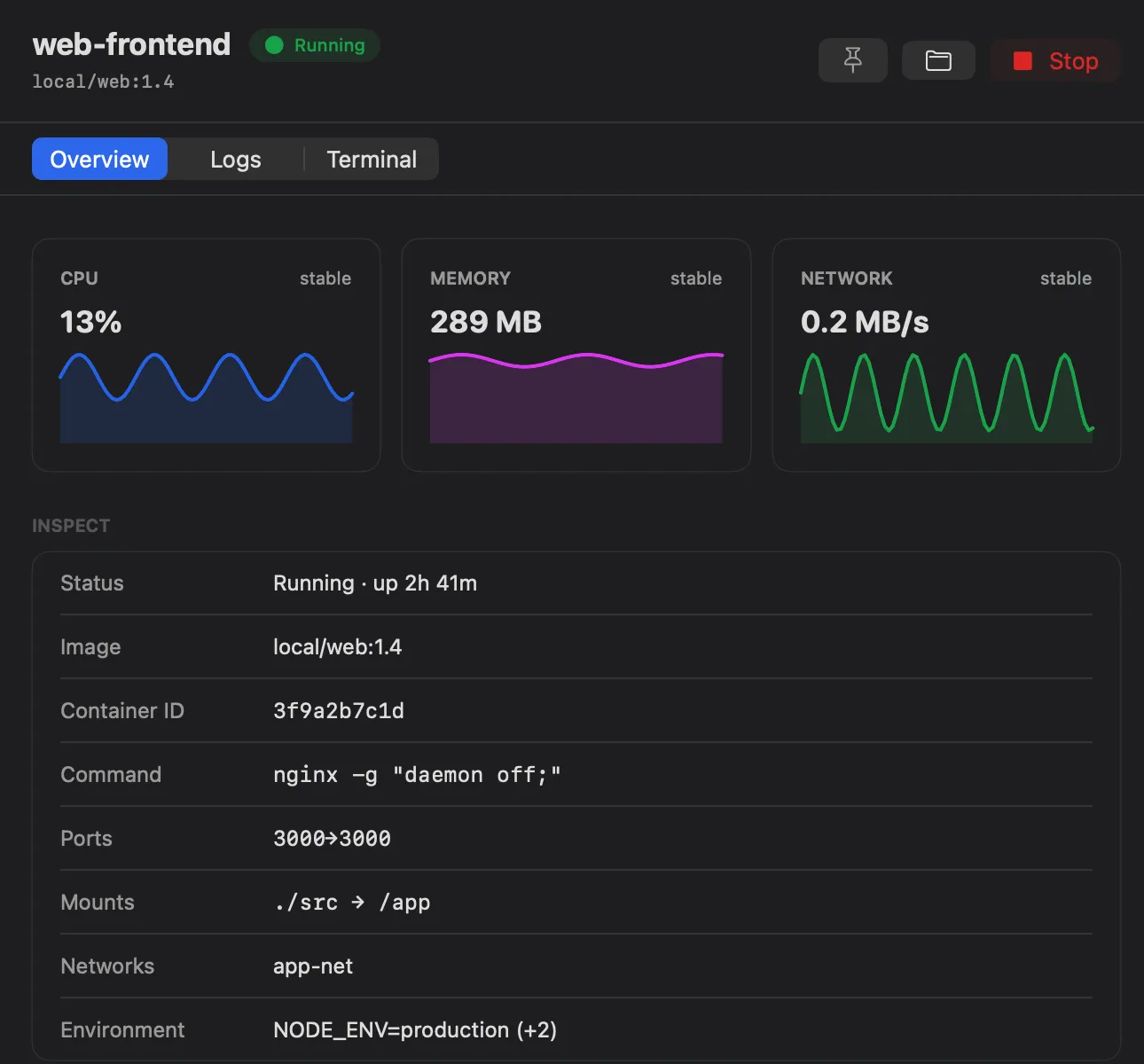Open the Network throughput chart
Viewport: 1144px width, 1064px height.
point(946,398)
